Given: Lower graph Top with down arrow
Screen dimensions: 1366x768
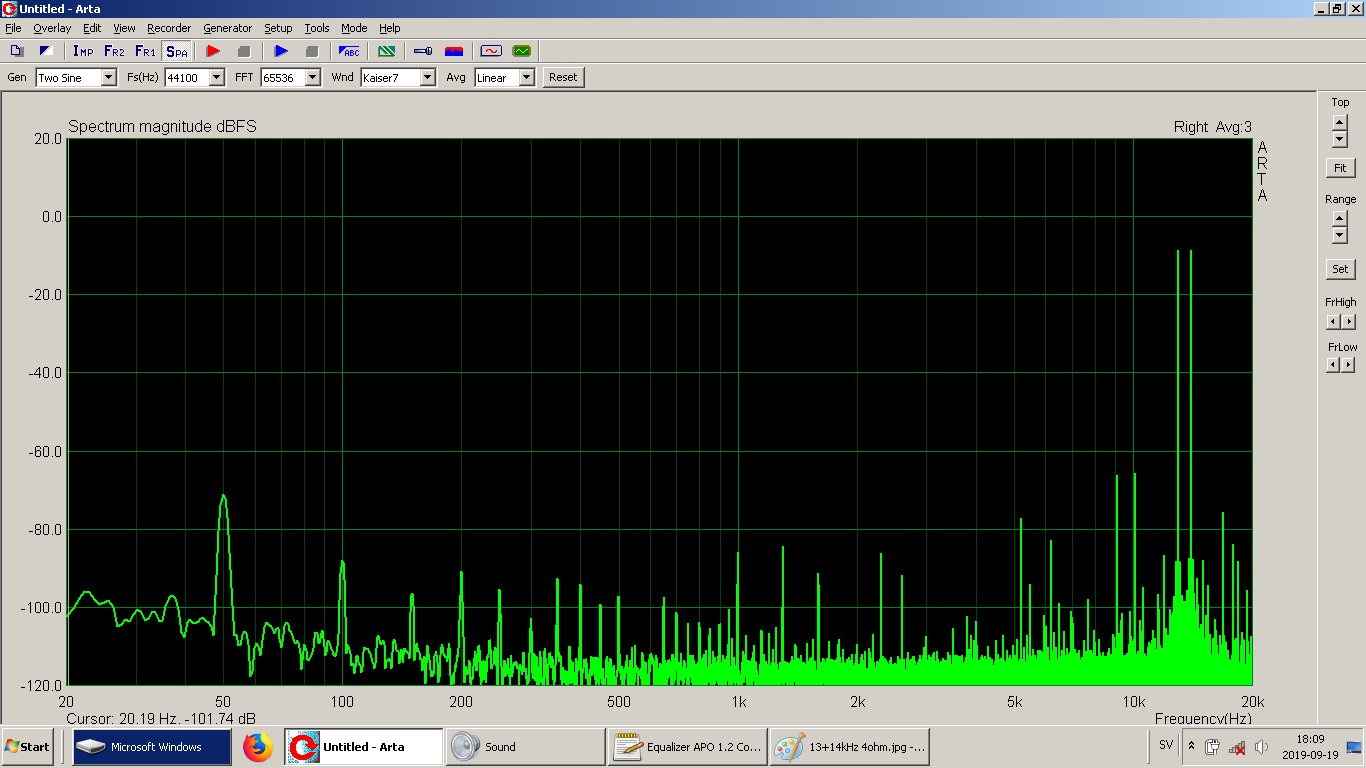Looking at the screenshot, I should point(1340,139).
